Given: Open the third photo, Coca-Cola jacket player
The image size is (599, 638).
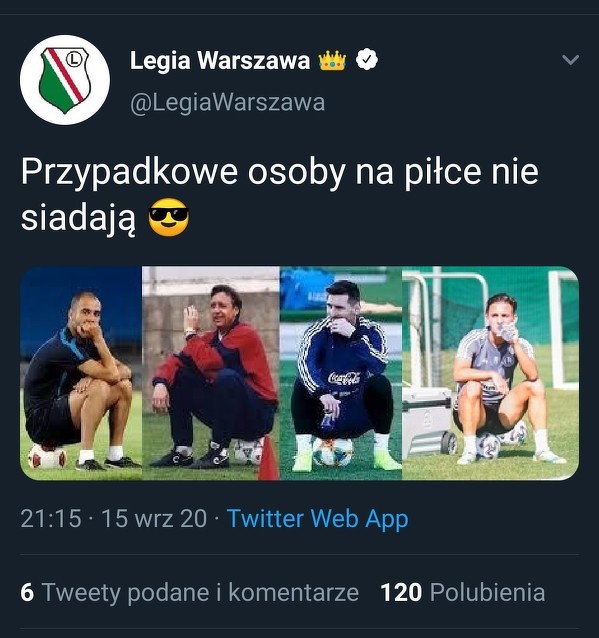Looking at the screenshot, I should (341, 373).
